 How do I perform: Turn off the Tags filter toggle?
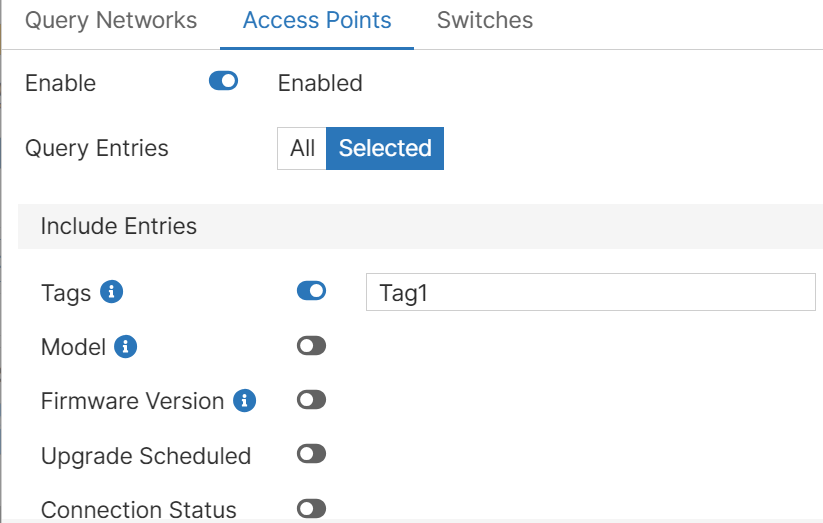(x=311, y=291)
